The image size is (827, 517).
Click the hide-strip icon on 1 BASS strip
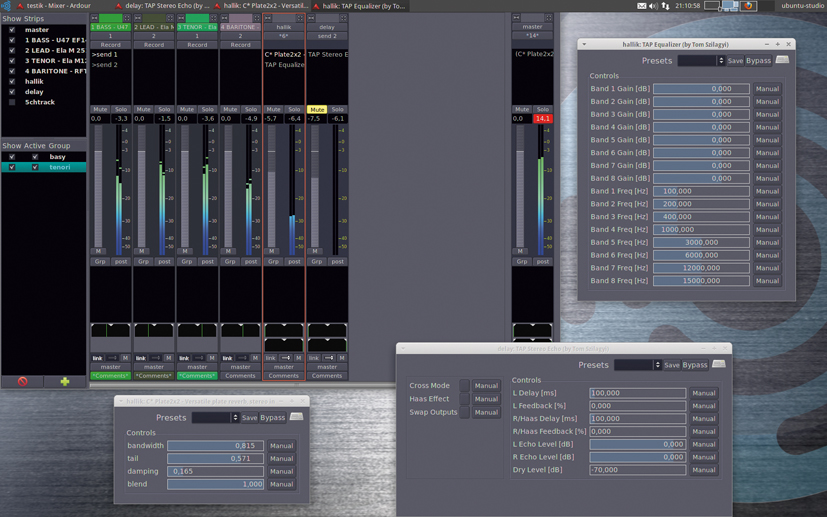[127, 18]
